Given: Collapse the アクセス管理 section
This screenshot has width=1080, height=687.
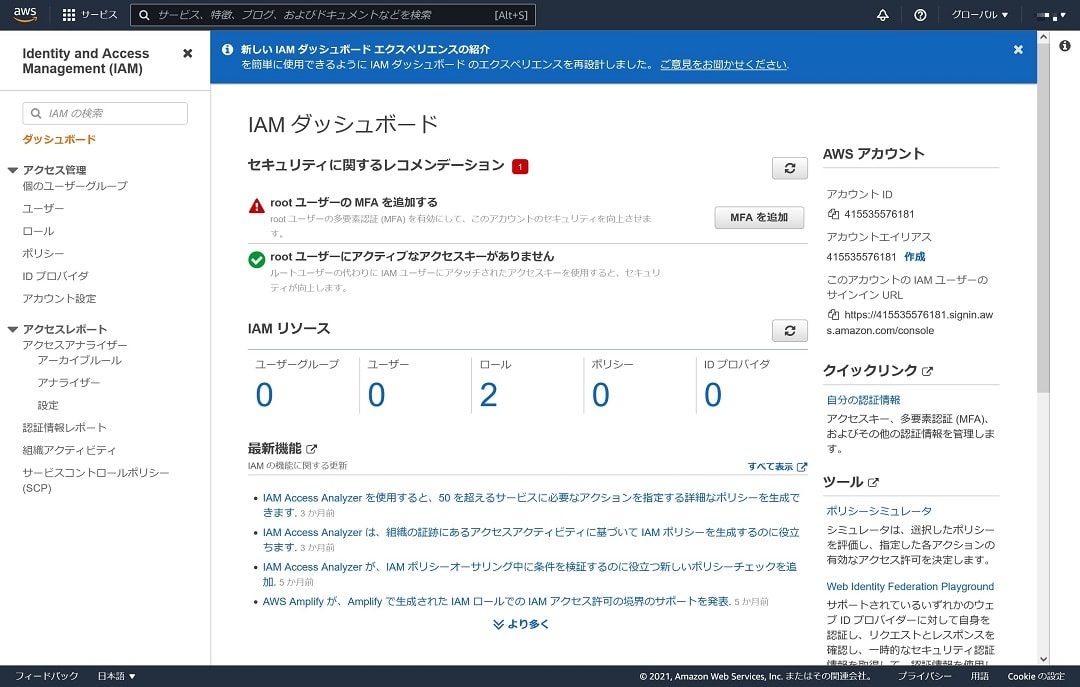Looking at the screenshot, I should click(12, 170).
